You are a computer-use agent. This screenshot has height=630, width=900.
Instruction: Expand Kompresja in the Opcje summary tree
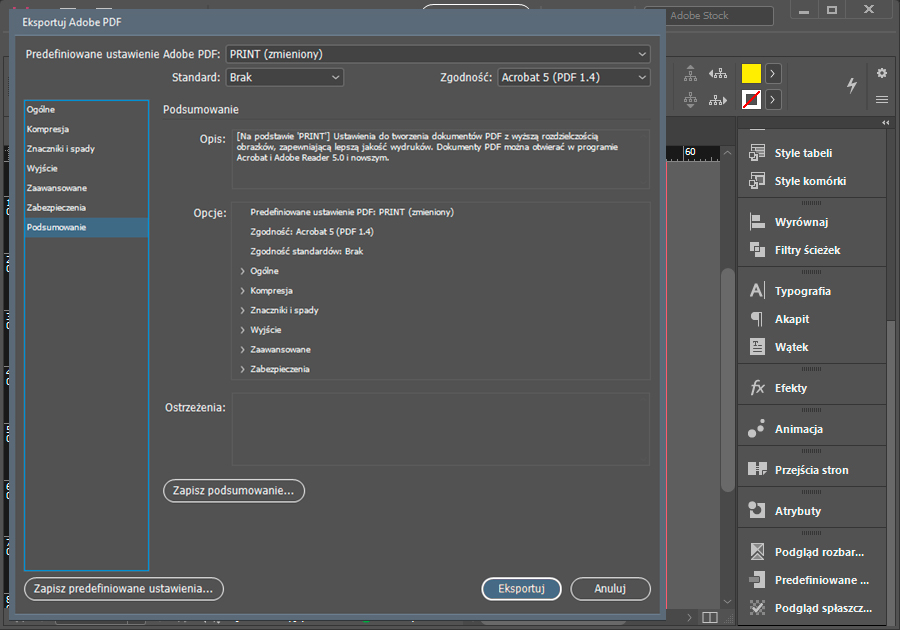[243, 291]
